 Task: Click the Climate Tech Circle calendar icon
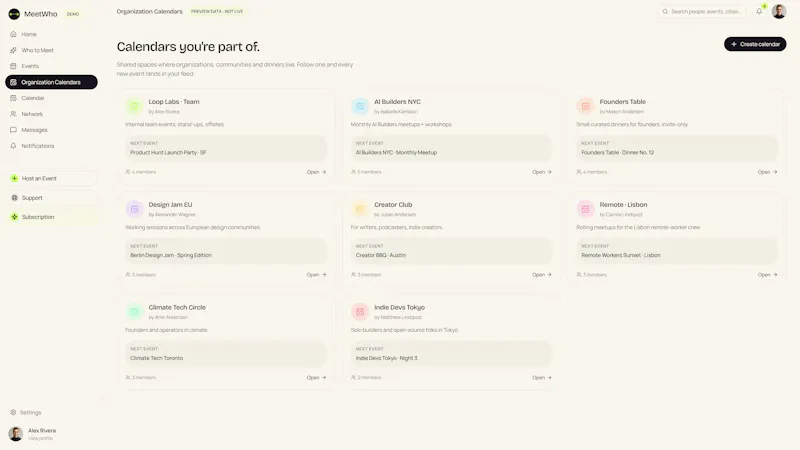134,312
